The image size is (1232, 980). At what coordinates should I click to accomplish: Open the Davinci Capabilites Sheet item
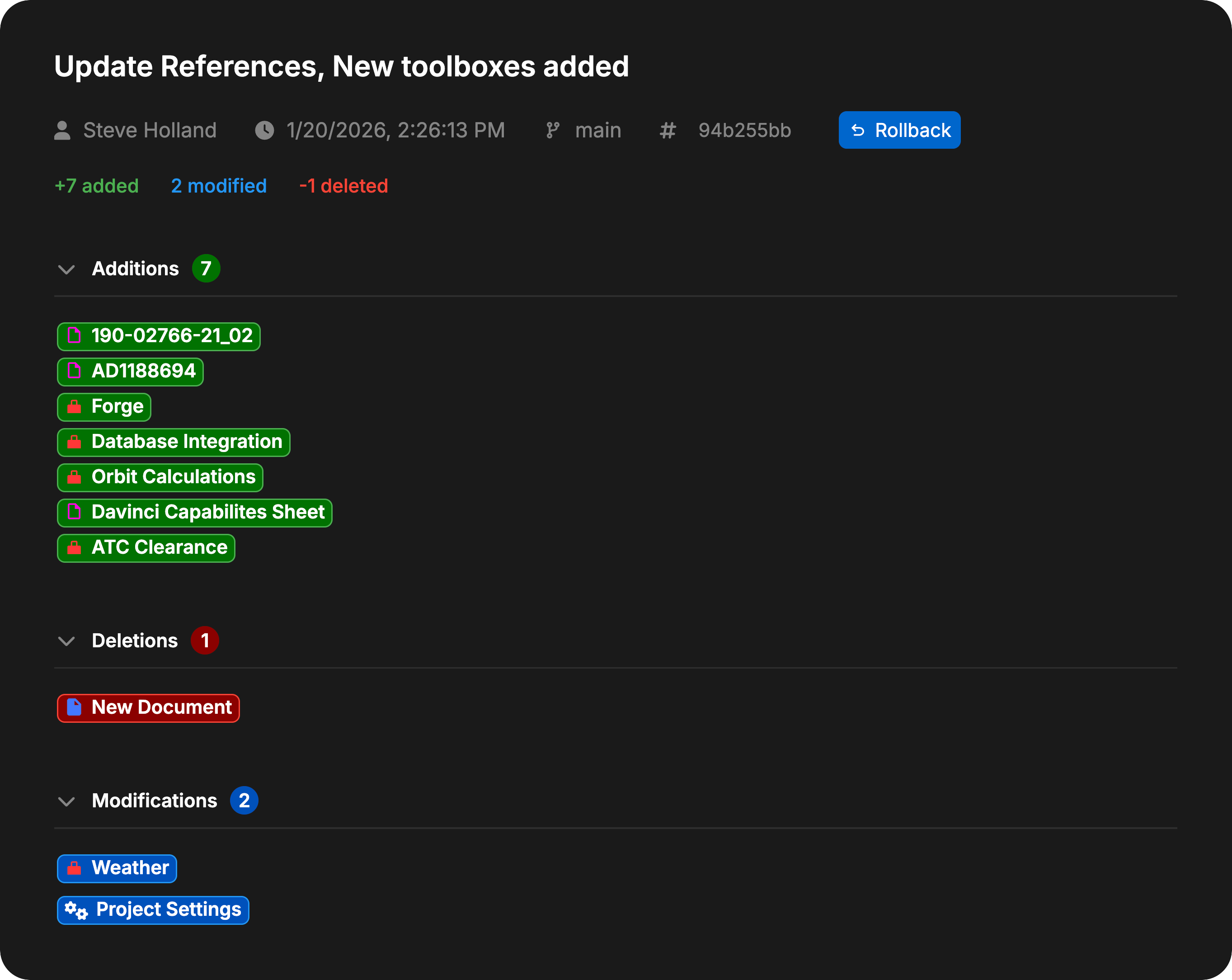pyautogui.click(x=207, y=512)
